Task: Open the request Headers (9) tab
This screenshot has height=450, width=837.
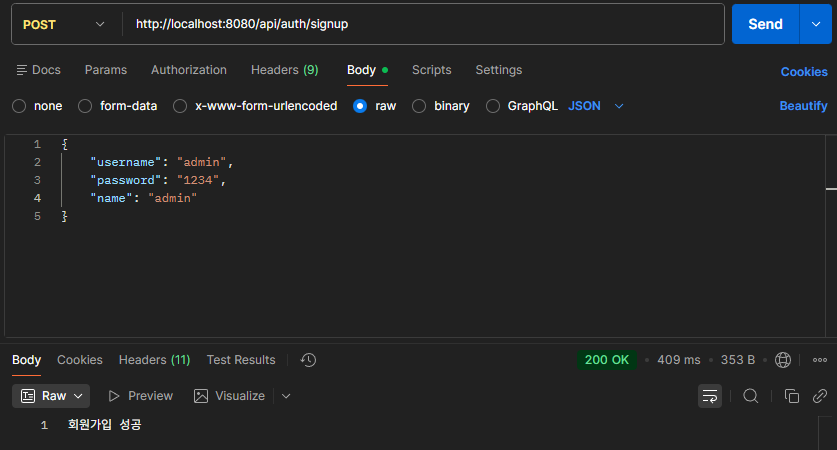Action: (x=285, y=70)
